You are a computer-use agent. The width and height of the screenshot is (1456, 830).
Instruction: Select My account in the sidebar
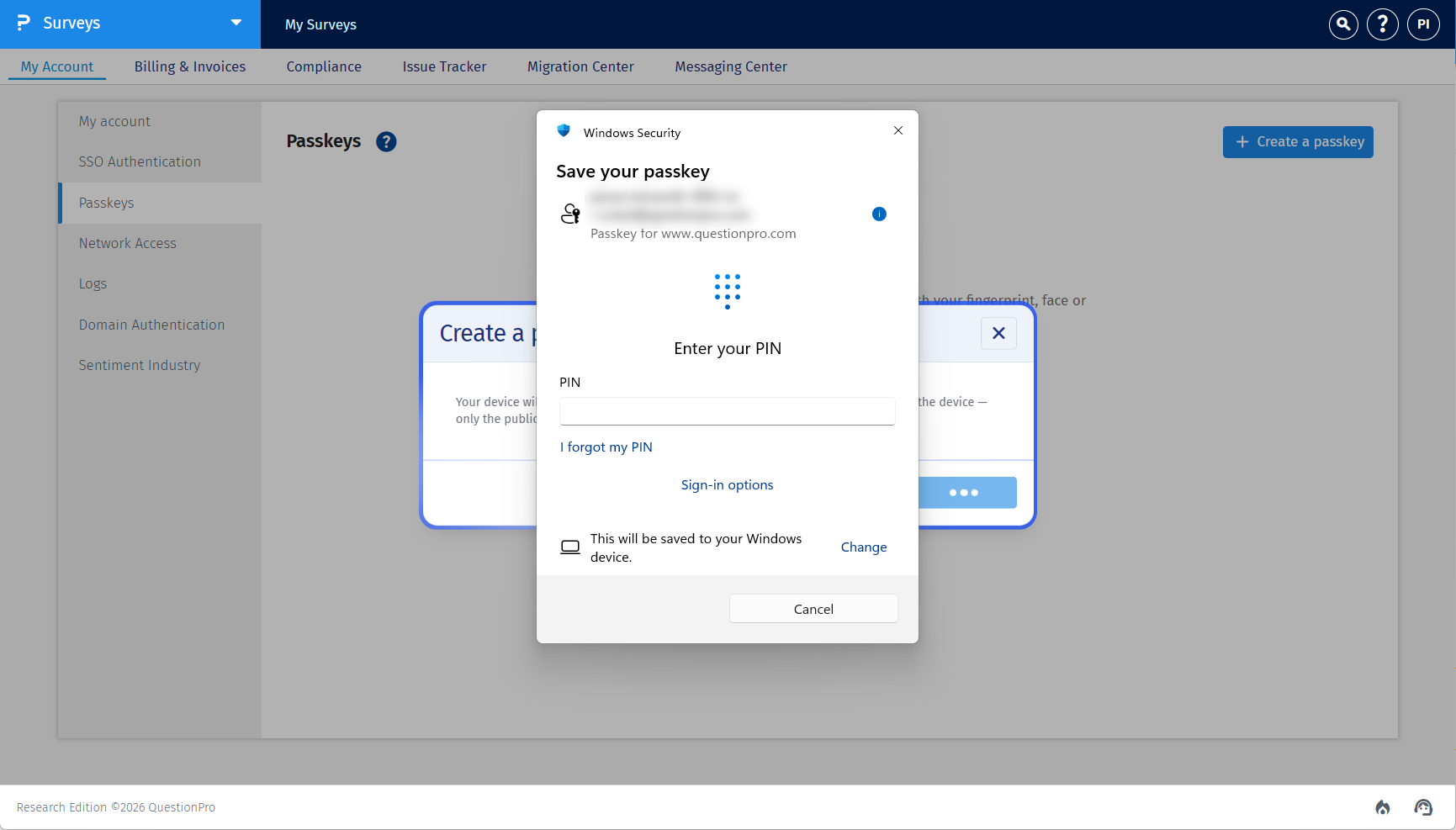click(x=114, y=121)
